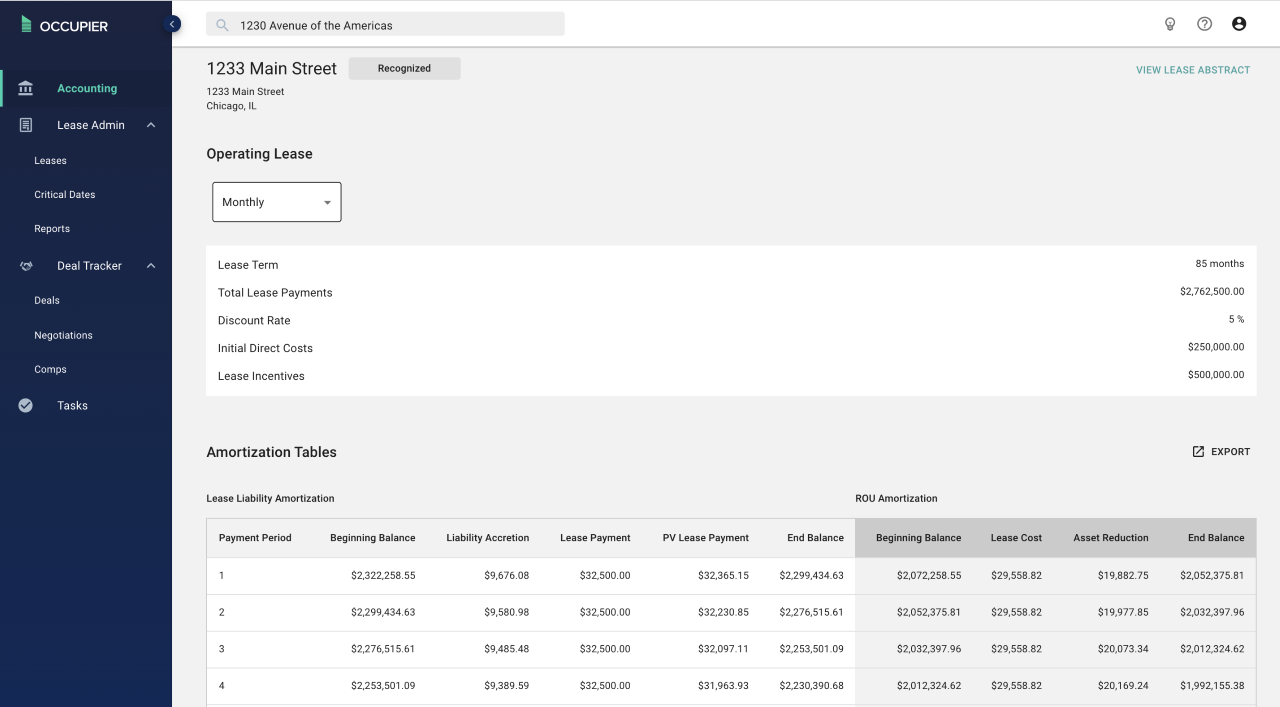Screen dimensions: 1280x707
Task: Select Leases in the sidebar
Action: coord(50,160)
